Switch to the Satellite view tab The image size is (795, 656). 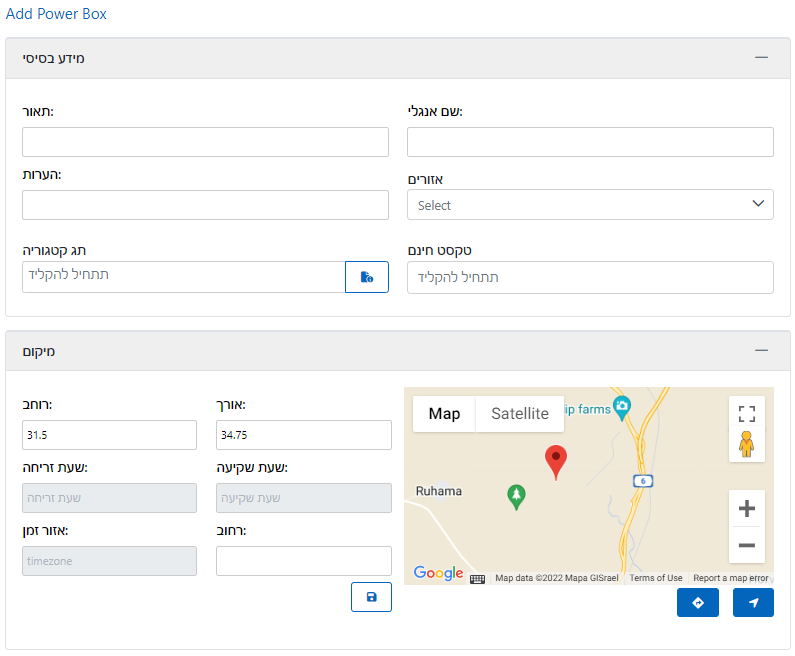click(x=519, y=414)
